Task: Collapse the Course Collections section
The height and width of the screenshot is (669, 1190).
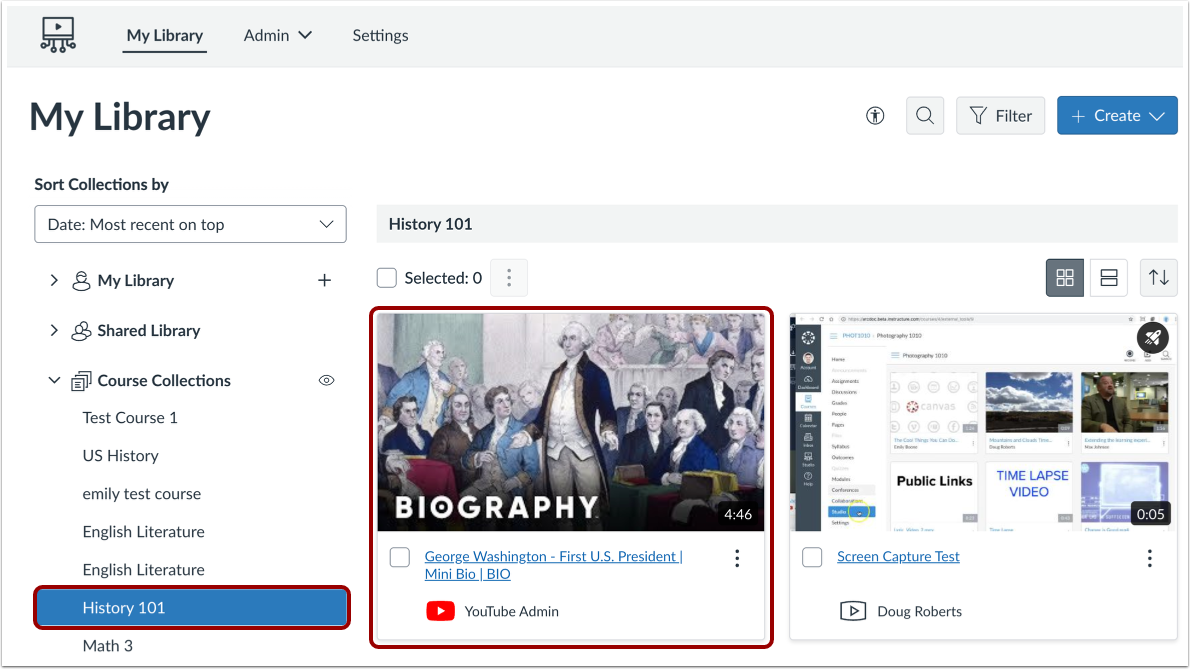Action: pyautogui.click(x=54, y=380)
